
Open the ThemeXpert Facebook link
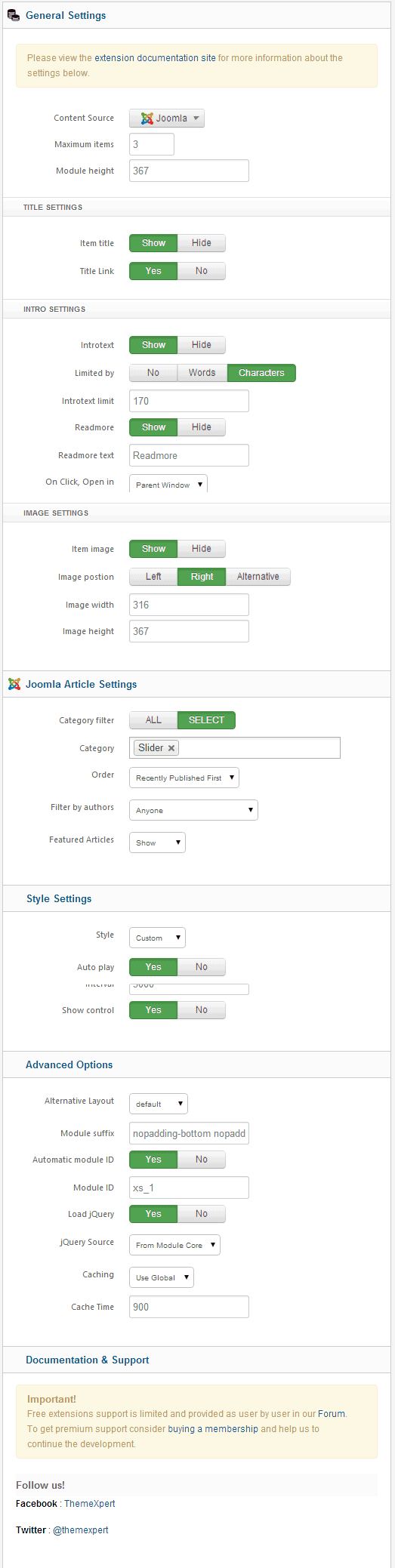[90, 1504]
